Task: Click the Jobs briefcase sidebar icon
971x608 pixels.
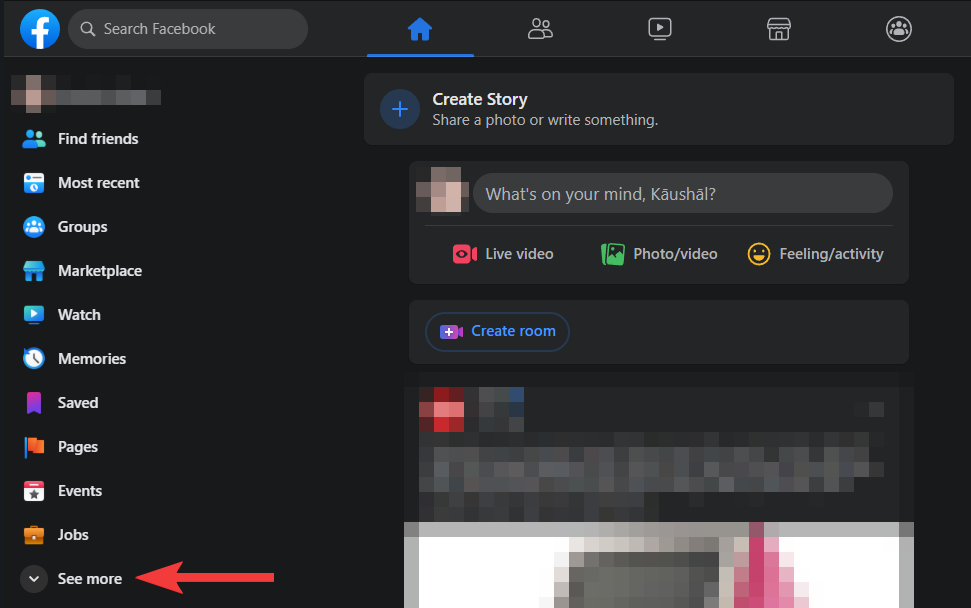Action: coord(34,534)
